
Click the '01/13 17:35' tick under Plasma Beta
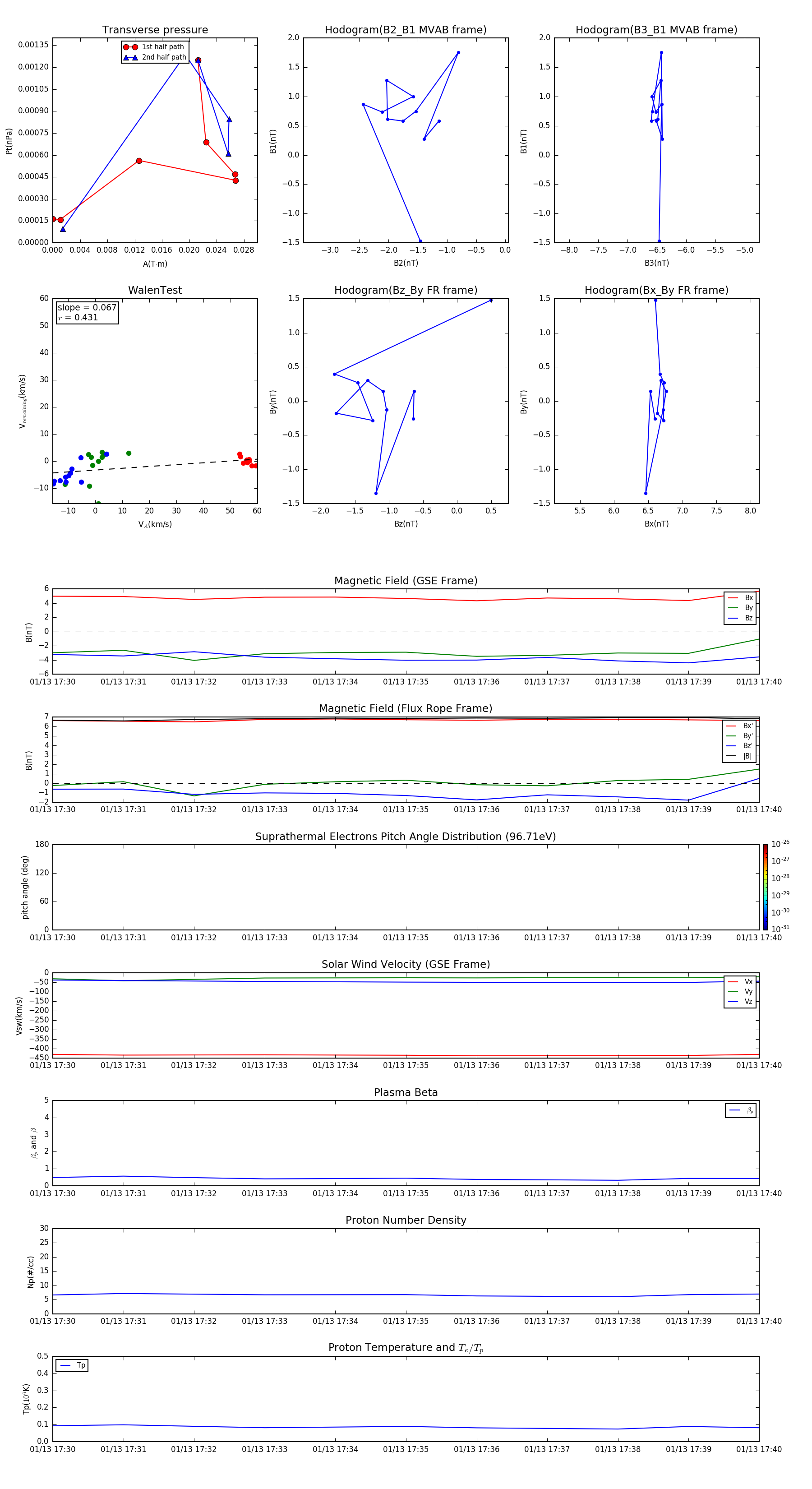coord(406,1193)
